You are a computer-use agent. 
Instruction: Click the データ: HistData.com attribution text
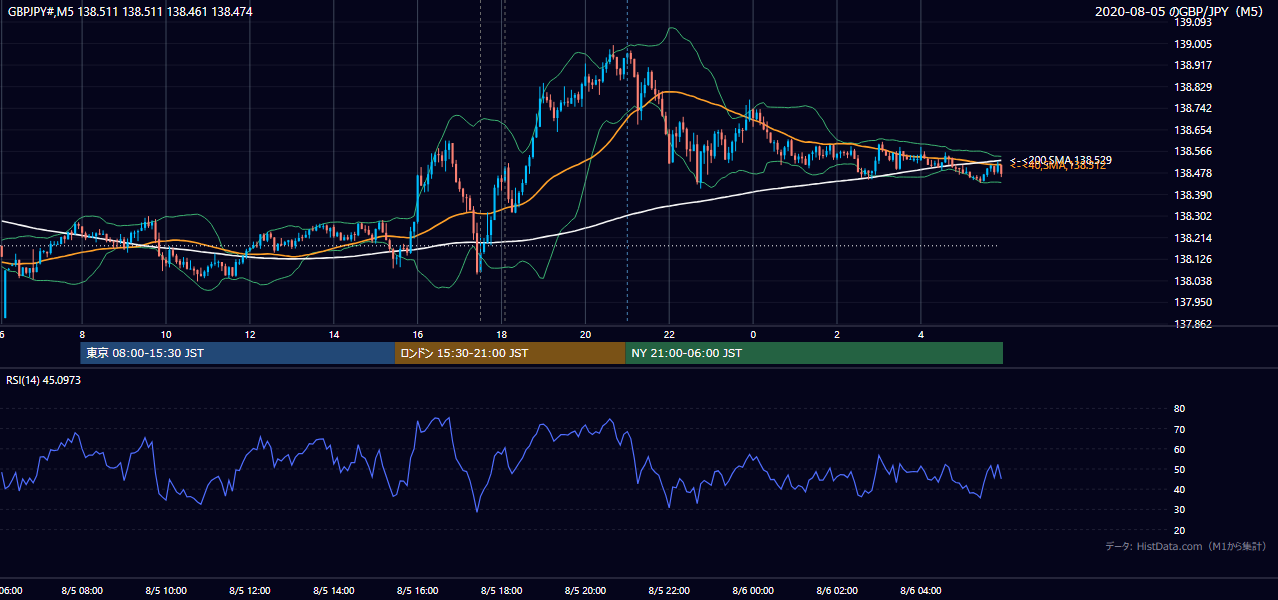[1186, 546]
